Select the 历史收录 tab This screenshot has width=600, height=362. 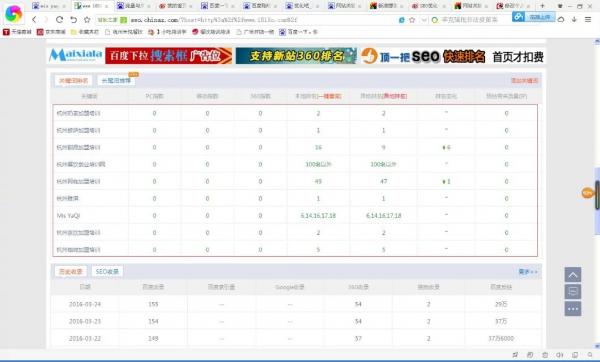click(x=71, y=271)
